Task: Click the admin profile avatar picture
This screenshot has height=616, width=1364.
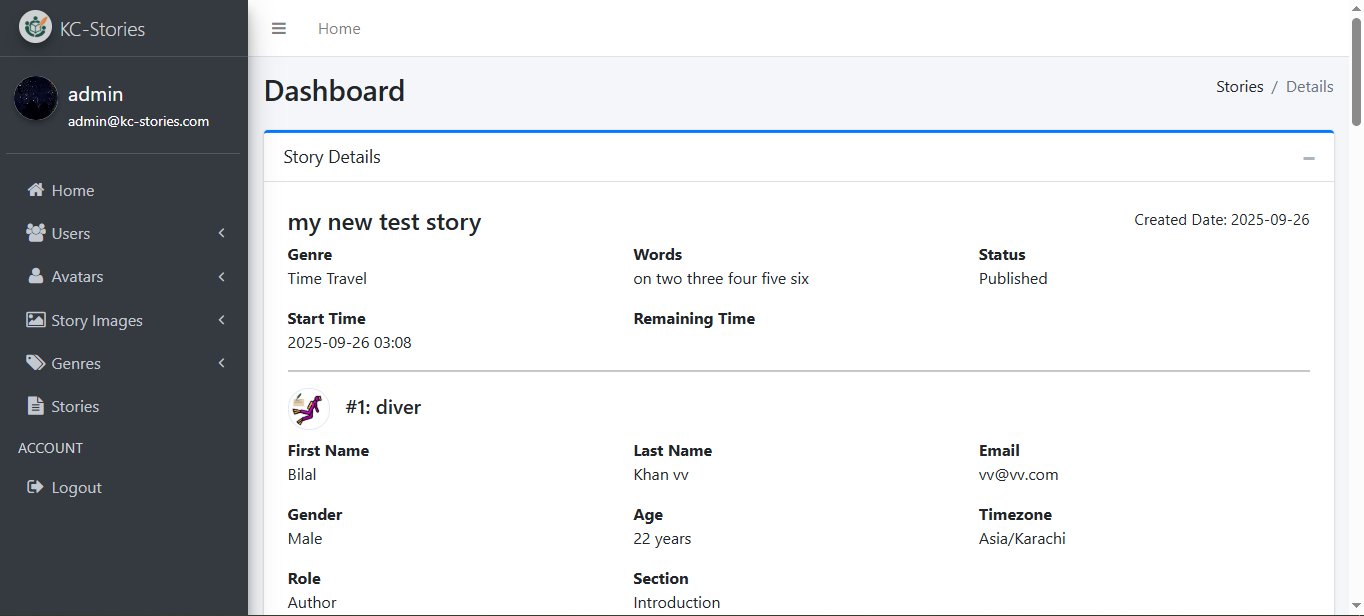Action: (36, 98)
